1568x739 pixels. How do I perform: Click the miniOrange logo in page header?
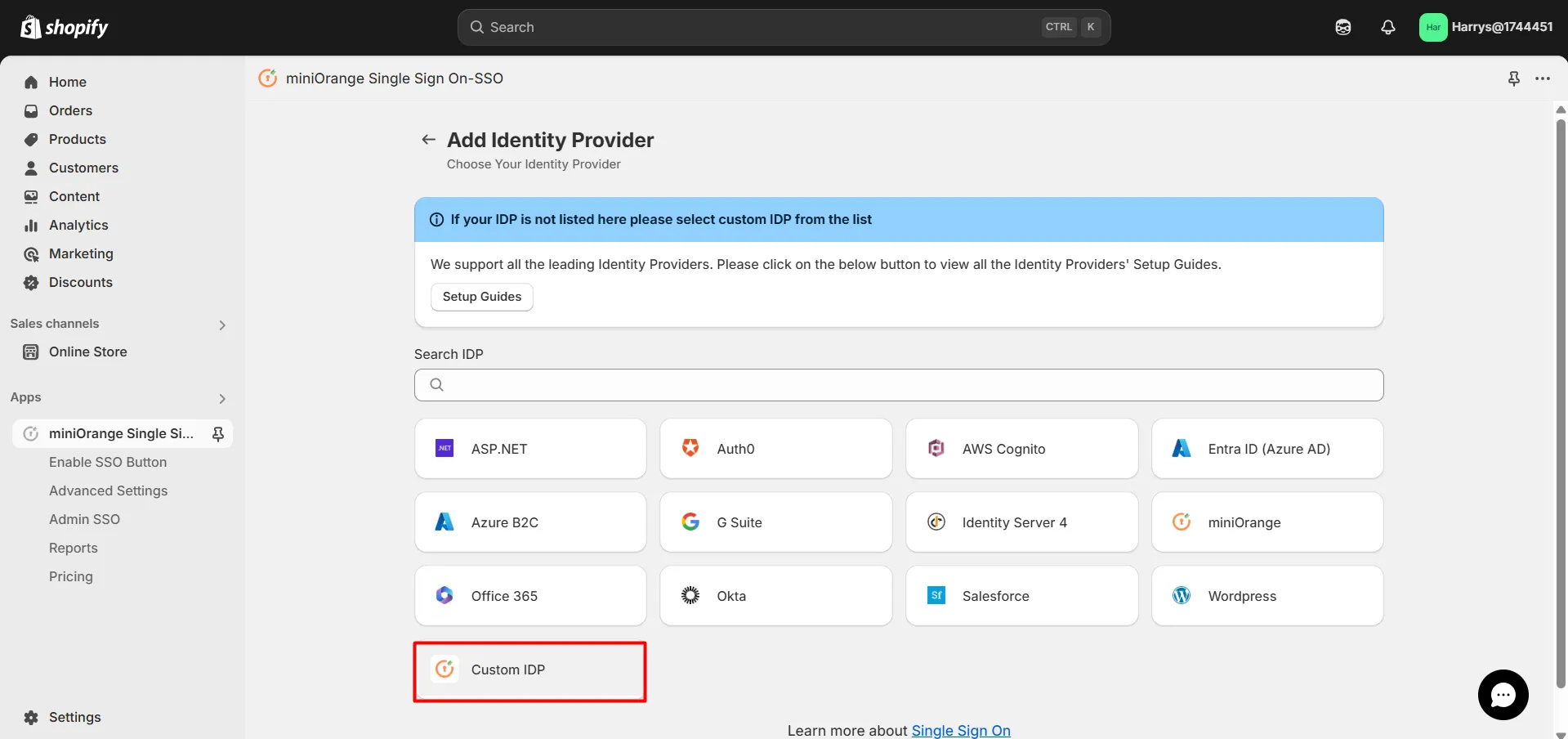(x=267, y=78)
